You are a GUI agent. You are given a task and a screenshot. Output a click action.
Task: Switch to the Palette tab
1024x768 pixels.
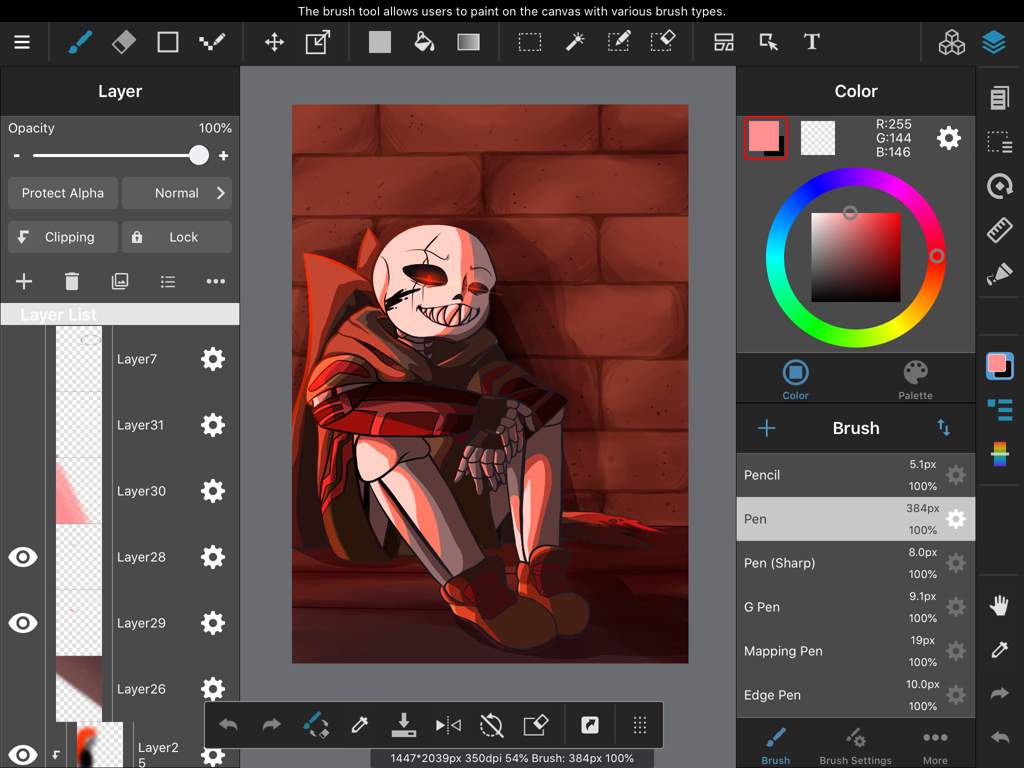point(915,380)
